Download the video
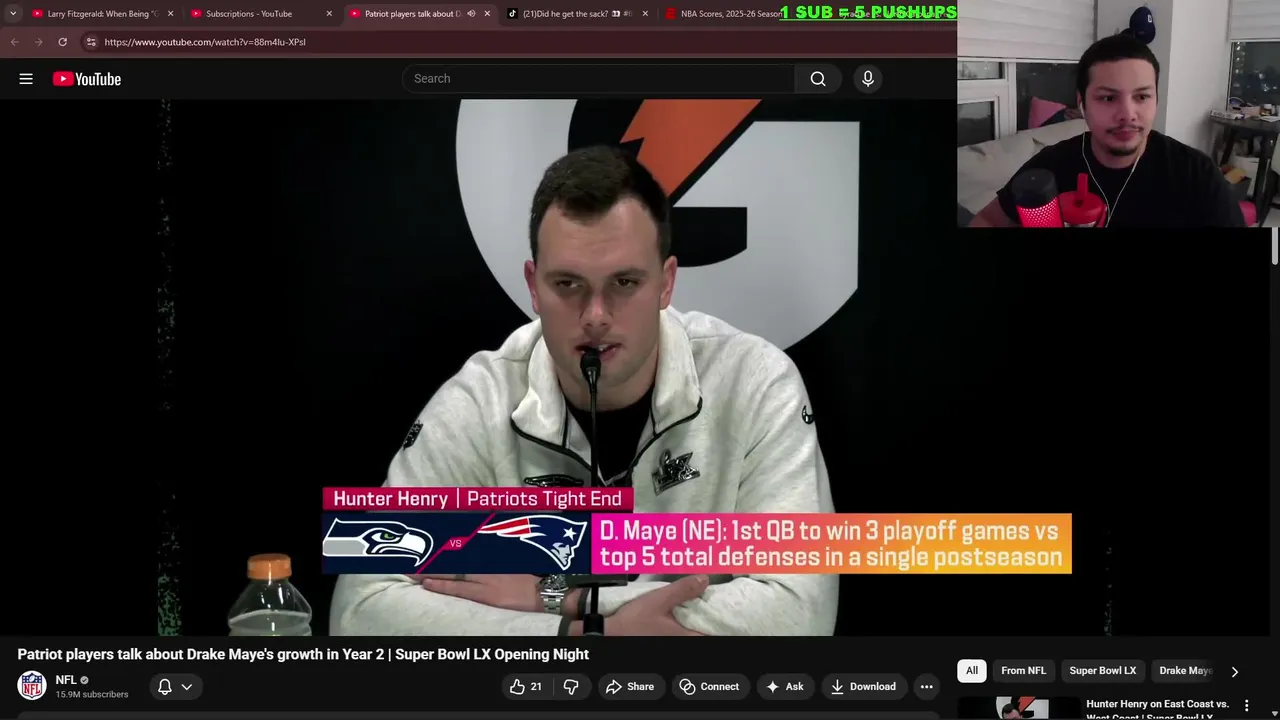The width and height of the screenshot is (1280, 720). click(863, 687)
